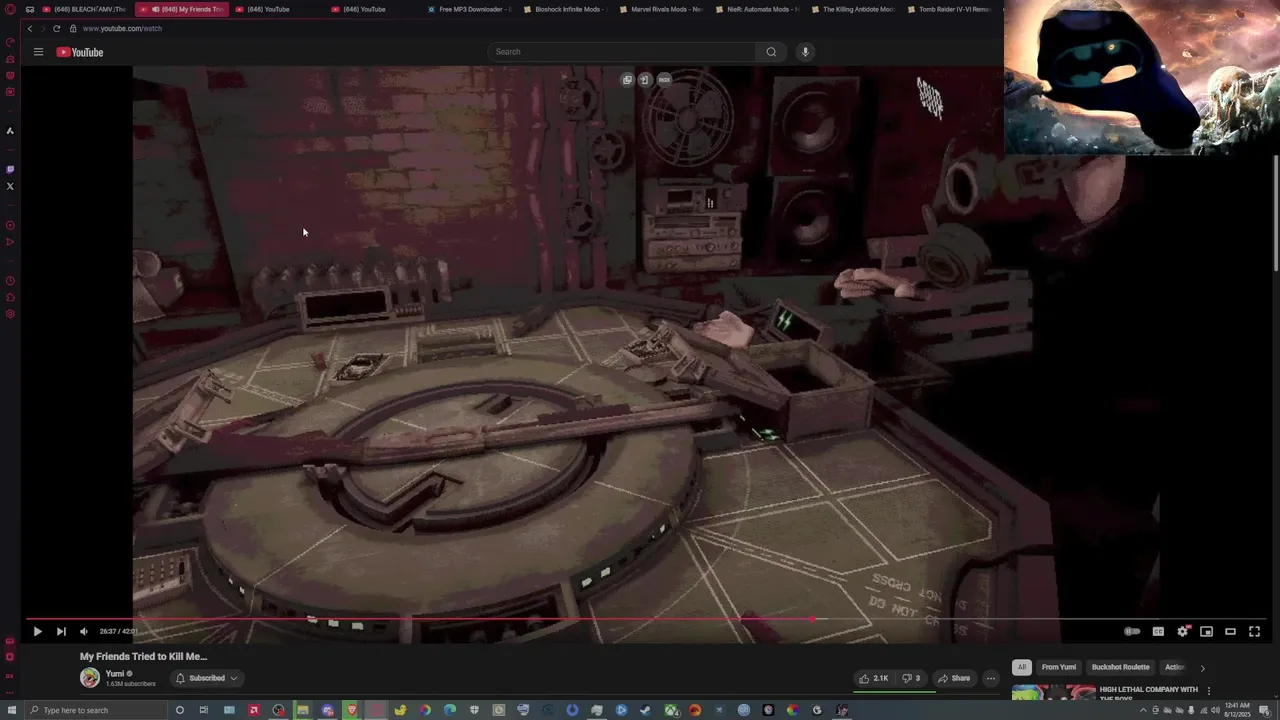Dislike the video
Image resolution: width=1280 pixels, height=720 pixels.
[x=911, y=678]
